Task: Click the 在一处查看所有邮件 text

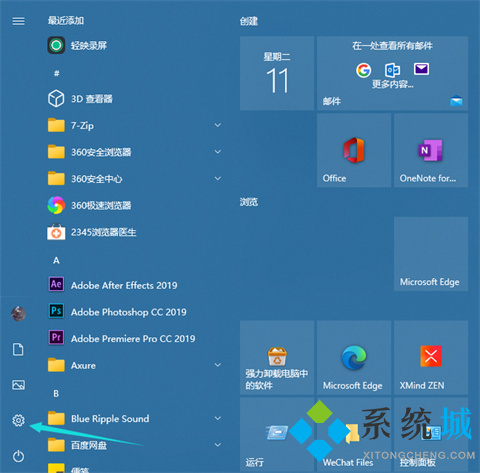Action: click(392, 46)
